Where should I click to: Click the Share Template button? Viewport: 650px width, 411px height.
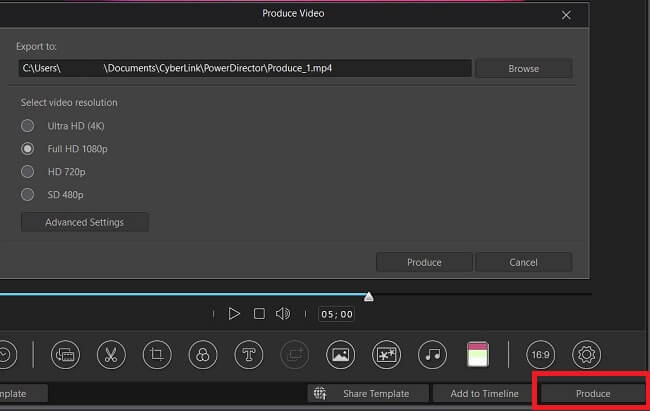[x=368, y=393]
